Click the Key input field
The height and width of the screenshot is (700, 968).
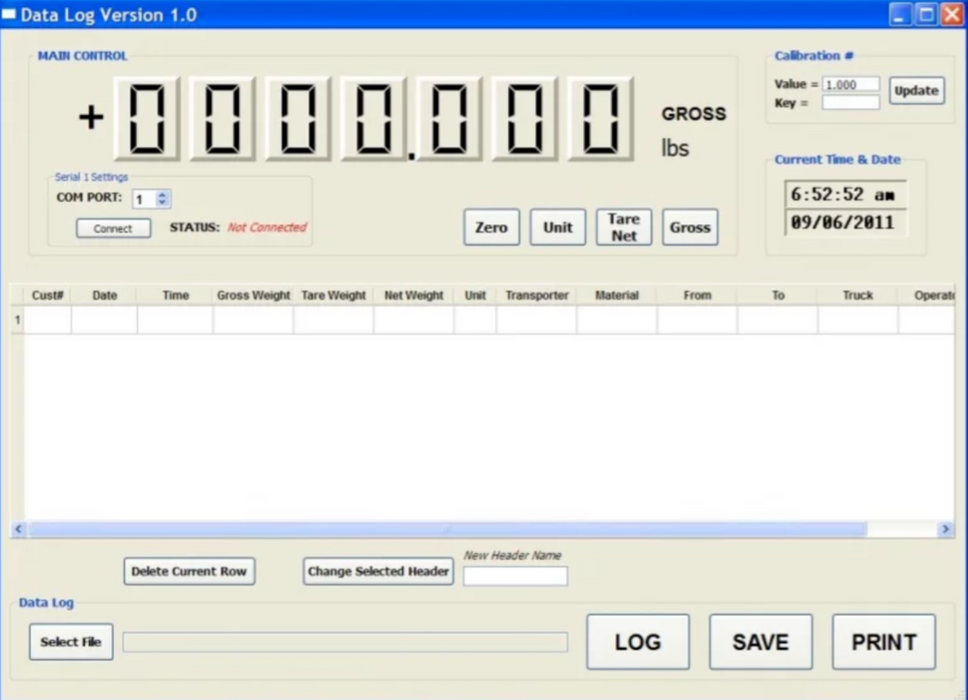(849, 102)
